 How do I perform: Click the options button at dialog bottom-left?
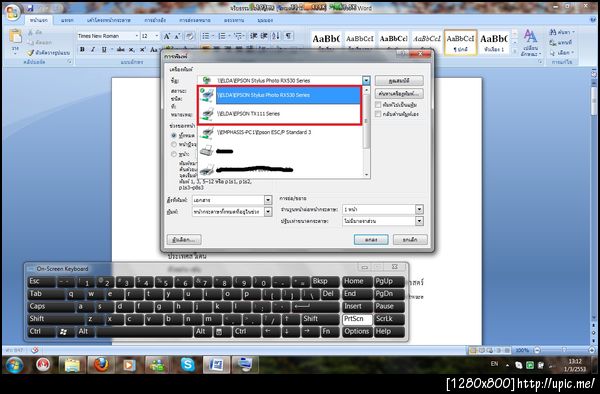click(x=184, y=239)
